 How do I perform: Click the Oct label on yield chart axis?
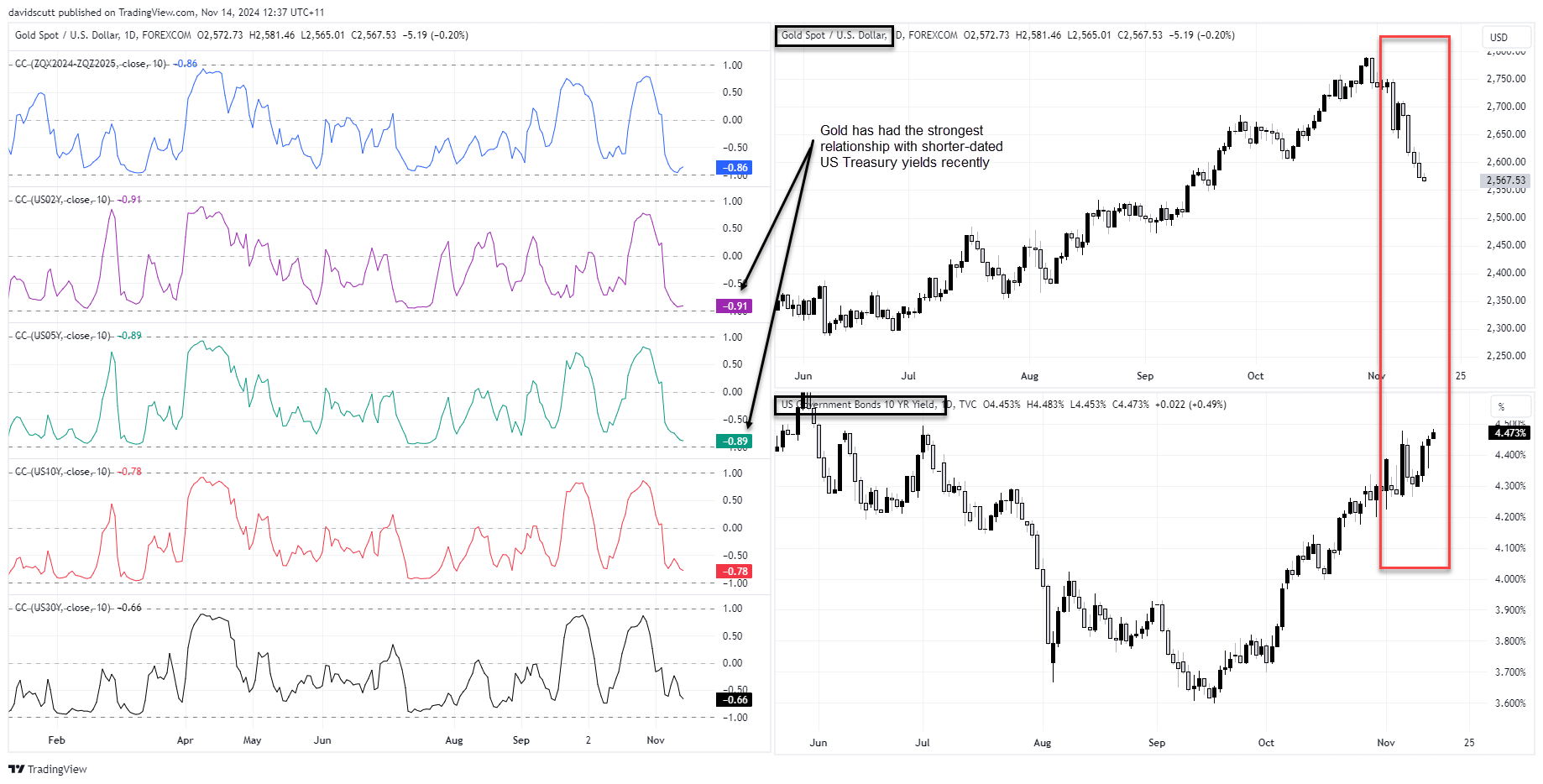tap(1266, 743)
